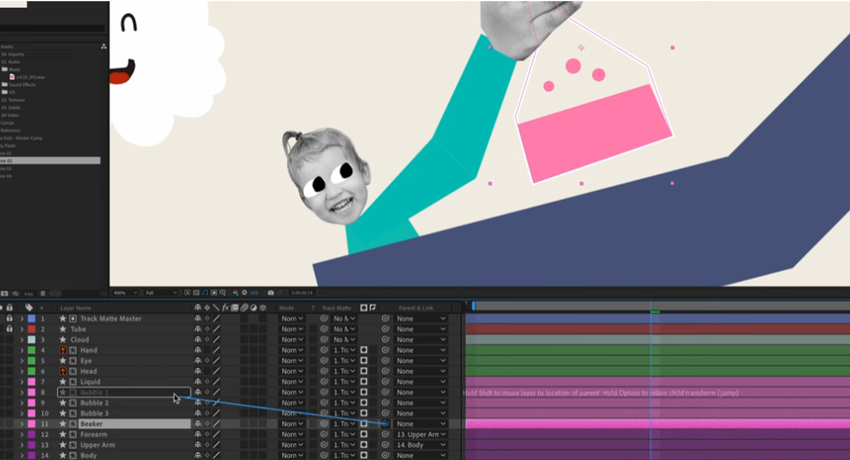Click the matte mode icon on Track Matte header
The width and height of the screenshot is (850, 460).
click(364, 308)
